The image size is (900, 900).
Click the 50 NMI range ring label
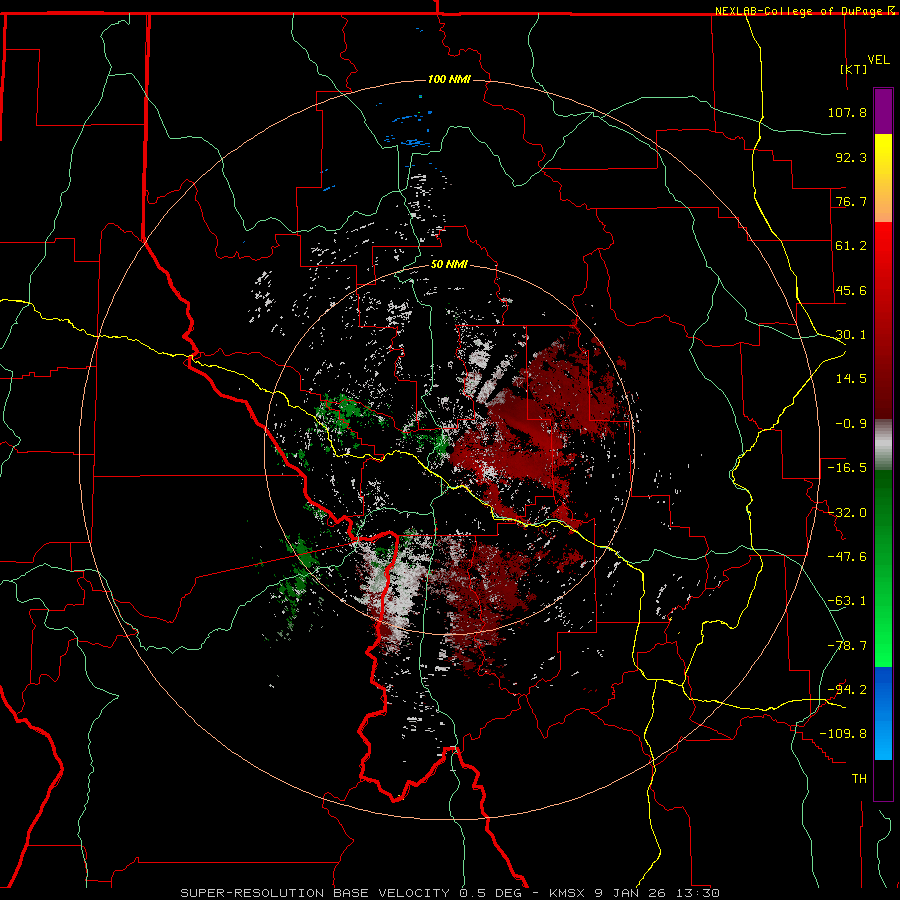[449, 265]
